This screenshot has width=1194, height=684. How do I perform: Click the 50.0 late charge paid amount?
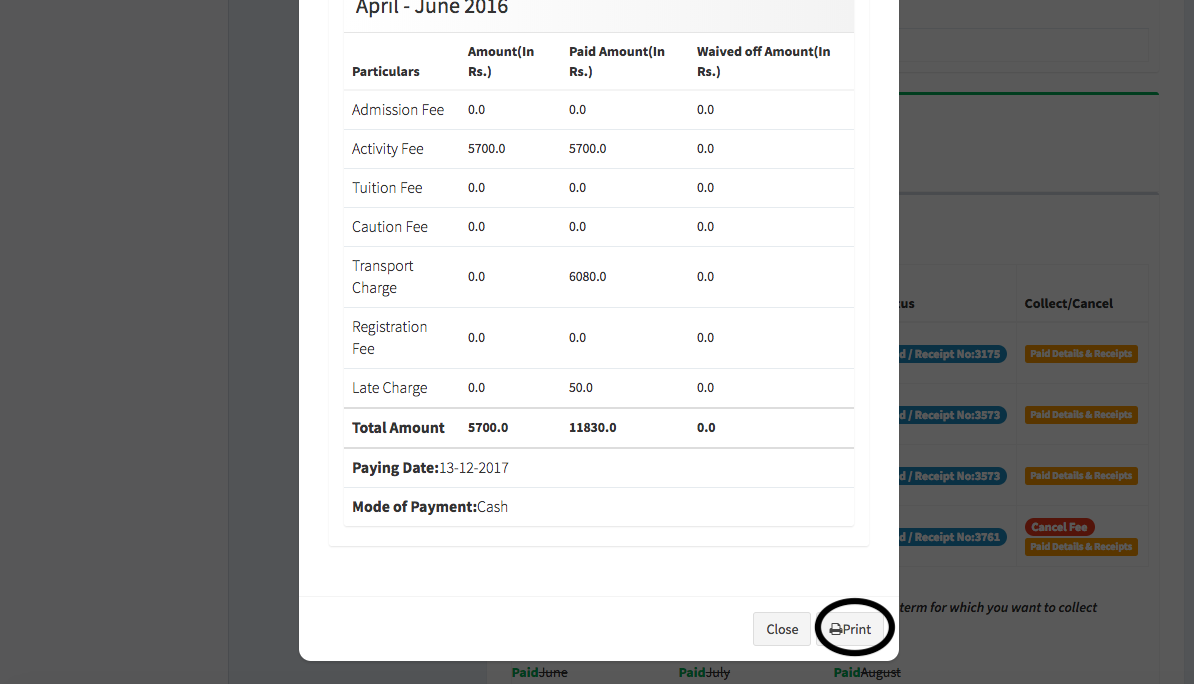coord(580,388)
